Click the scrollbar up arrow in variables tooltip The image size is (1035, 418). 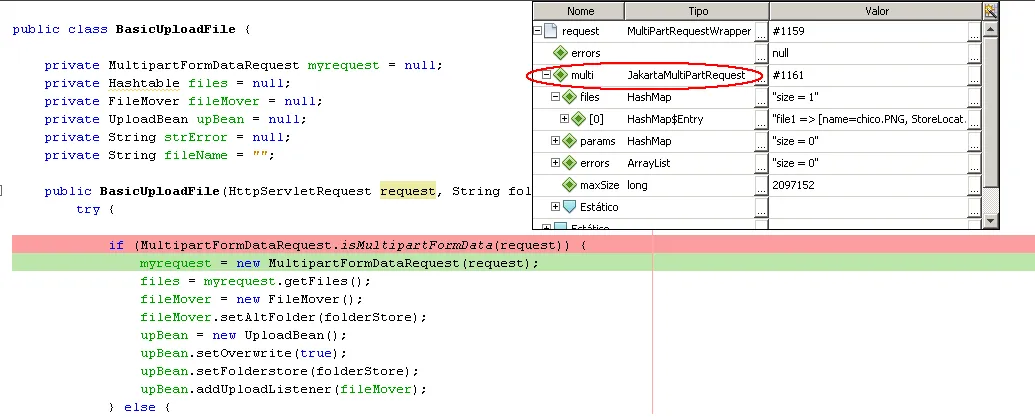coord(989,29)
